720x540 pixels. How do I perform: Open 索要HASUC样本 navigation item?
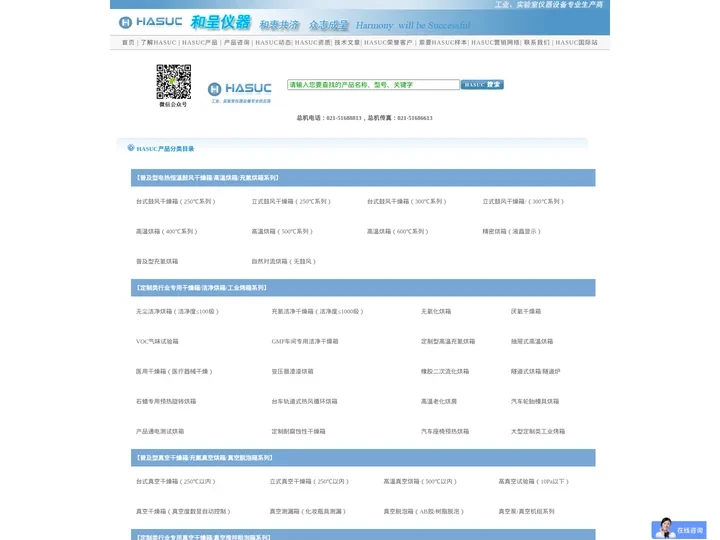tap(443, 42)
